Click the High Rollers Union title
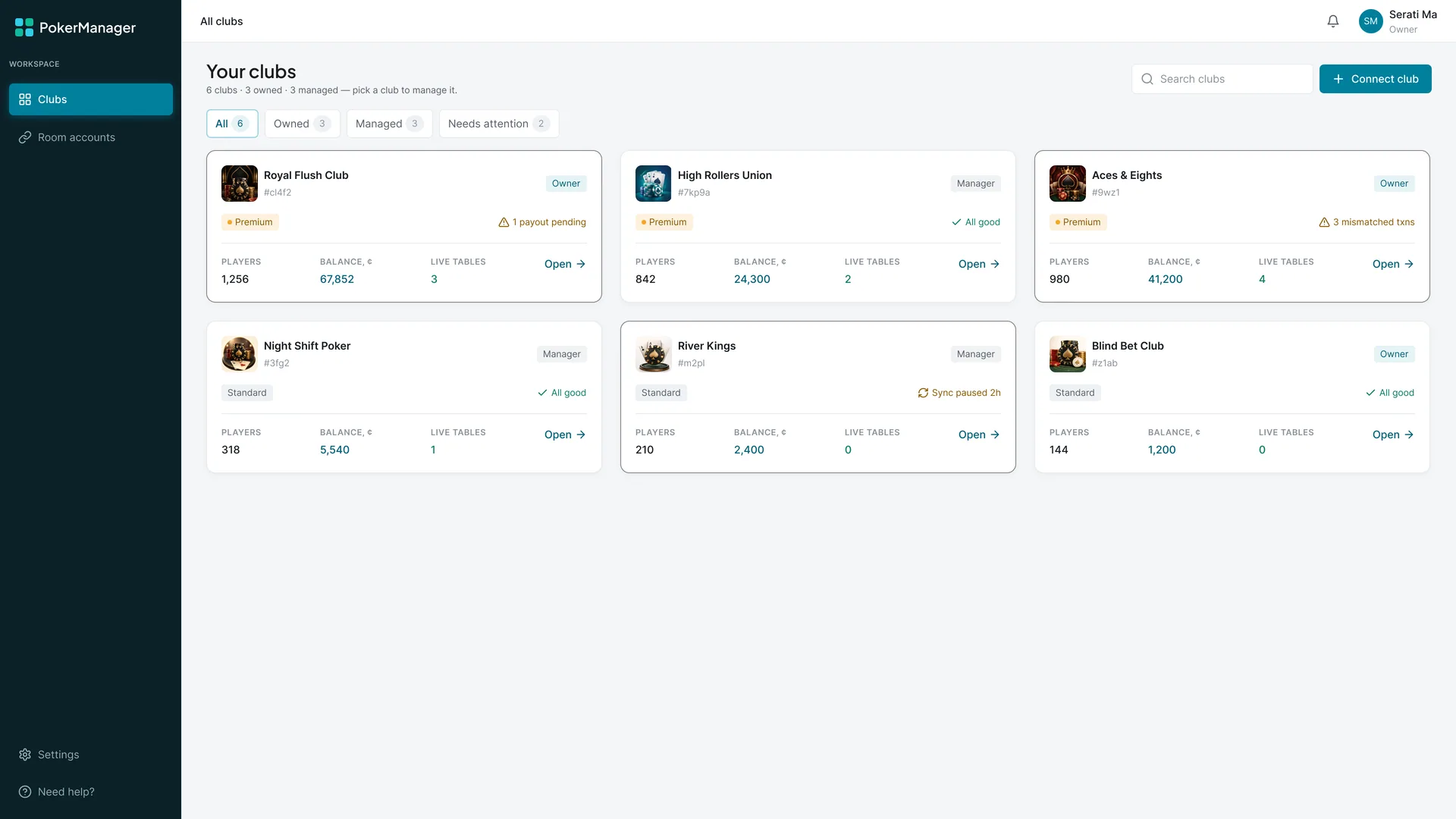This screenshot has height=819, width=1456. click(725, 175)
